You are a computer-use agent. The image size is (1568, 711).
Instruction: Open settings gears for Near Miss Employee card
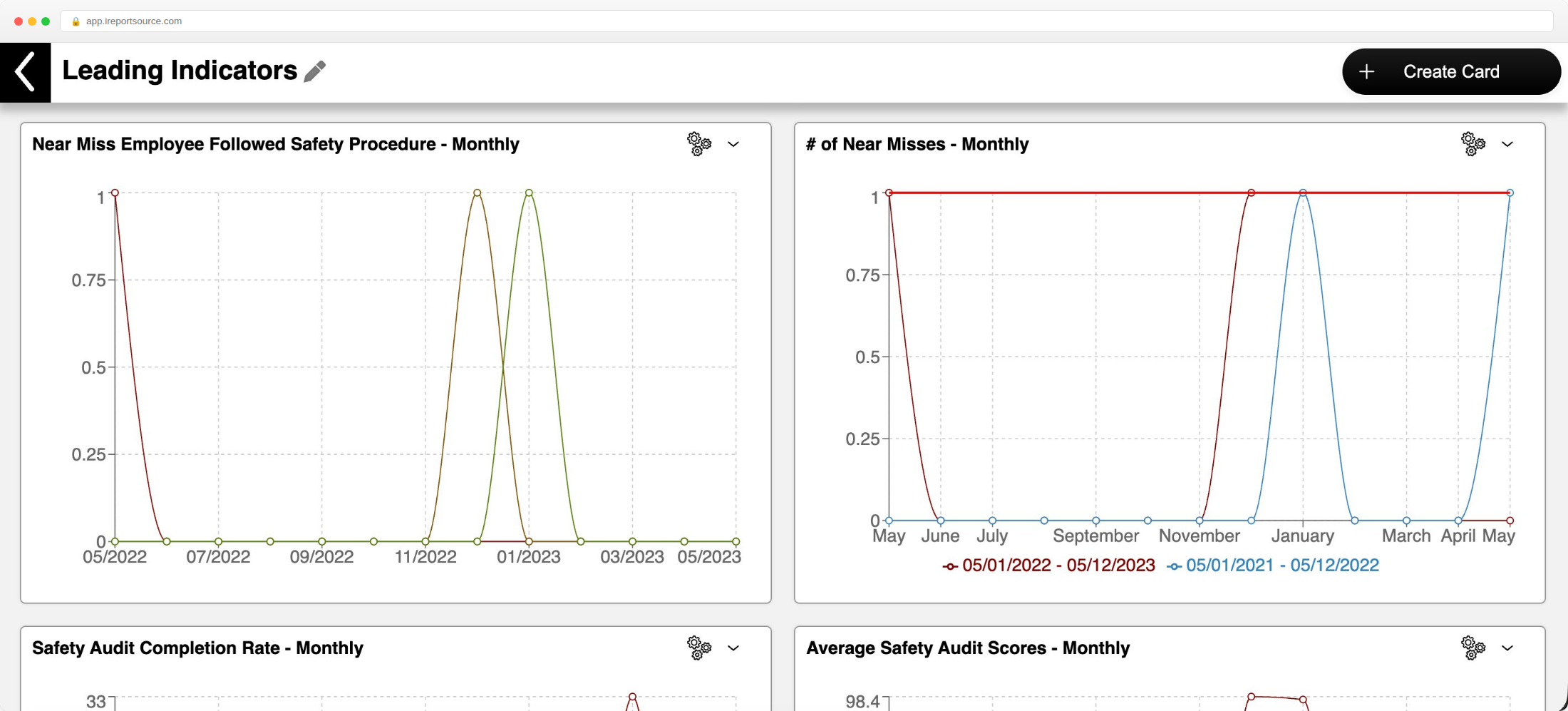coord(698,144)
